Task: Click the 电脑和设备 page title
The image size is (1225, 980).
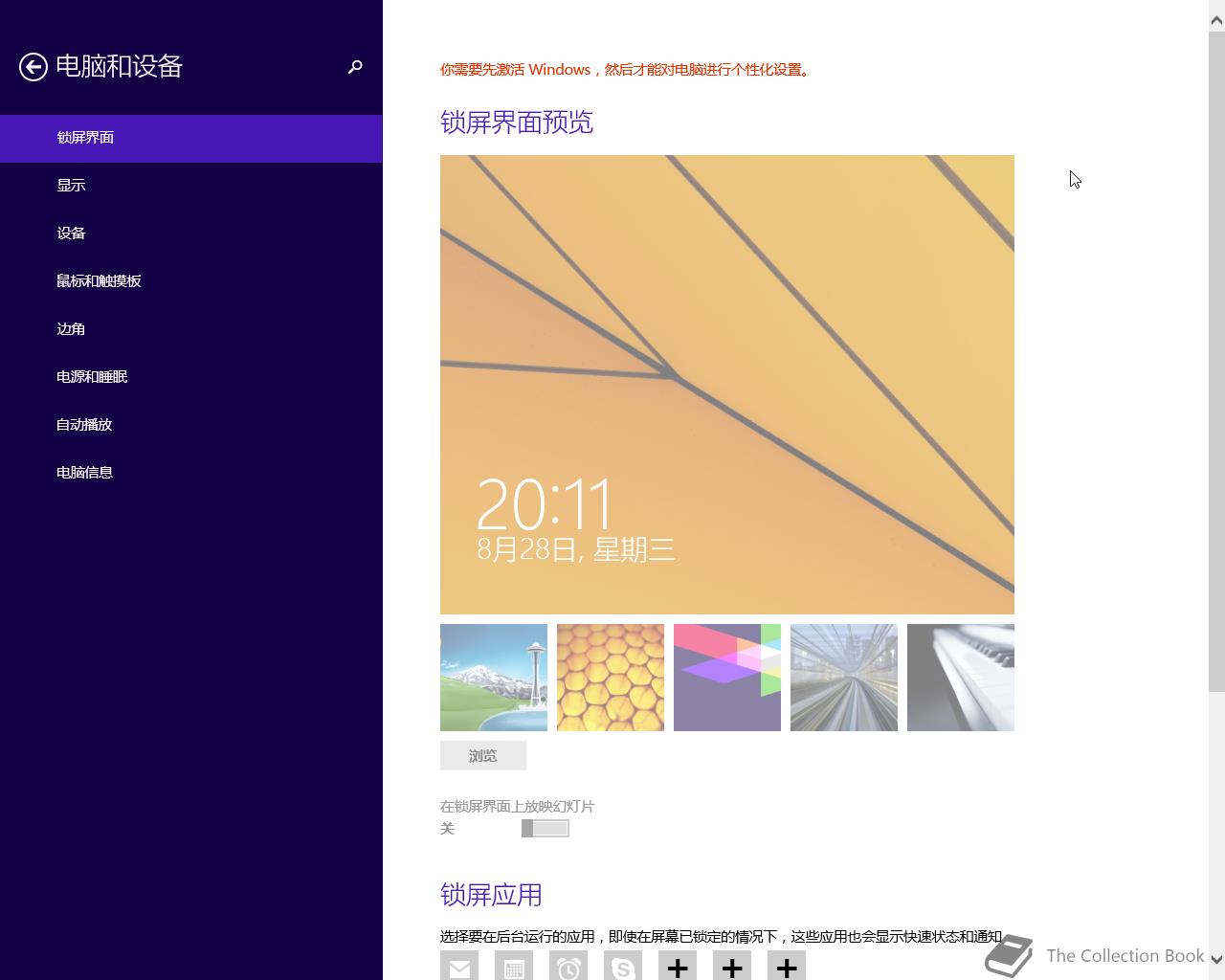Action: click(x=119, y=66)
